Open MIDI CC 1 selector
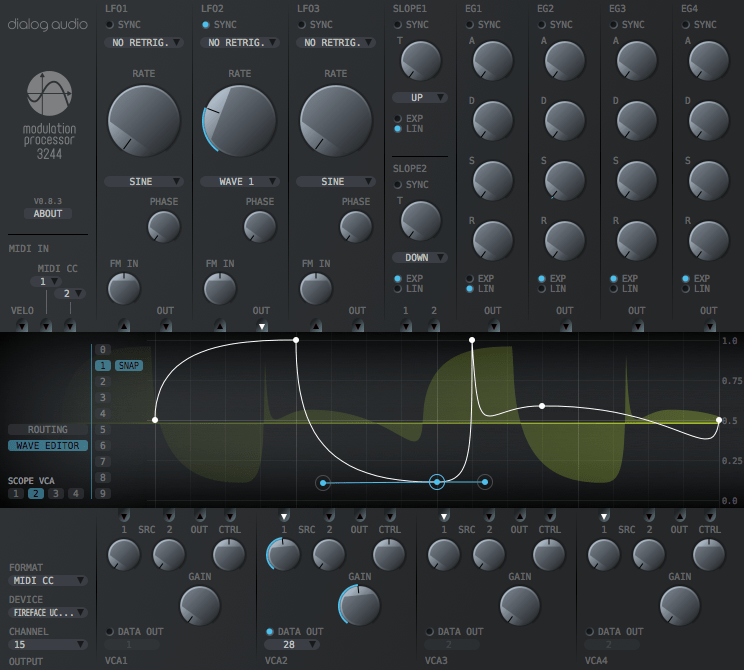 (46, 281)
